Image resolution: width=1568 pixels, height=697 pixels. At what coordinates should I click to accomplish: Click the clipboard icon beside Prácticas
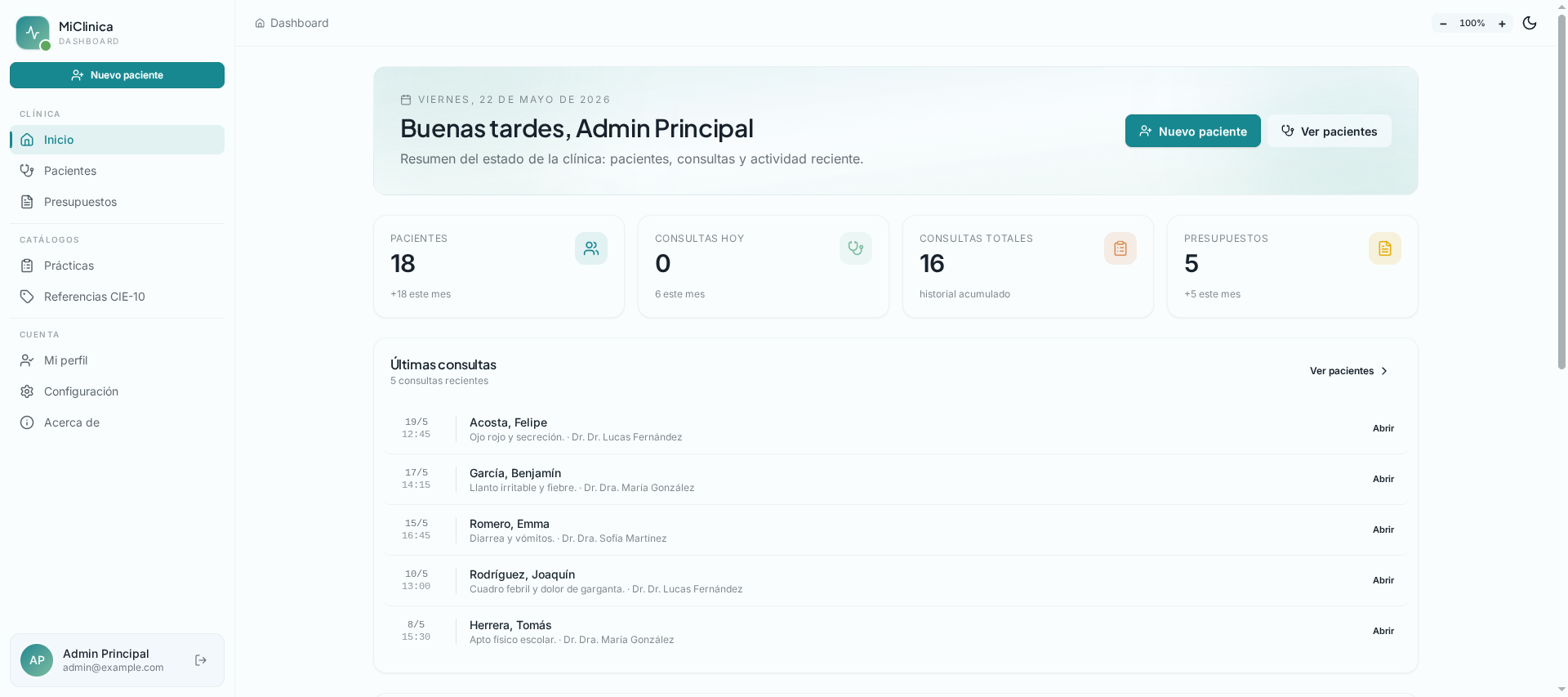27,266
